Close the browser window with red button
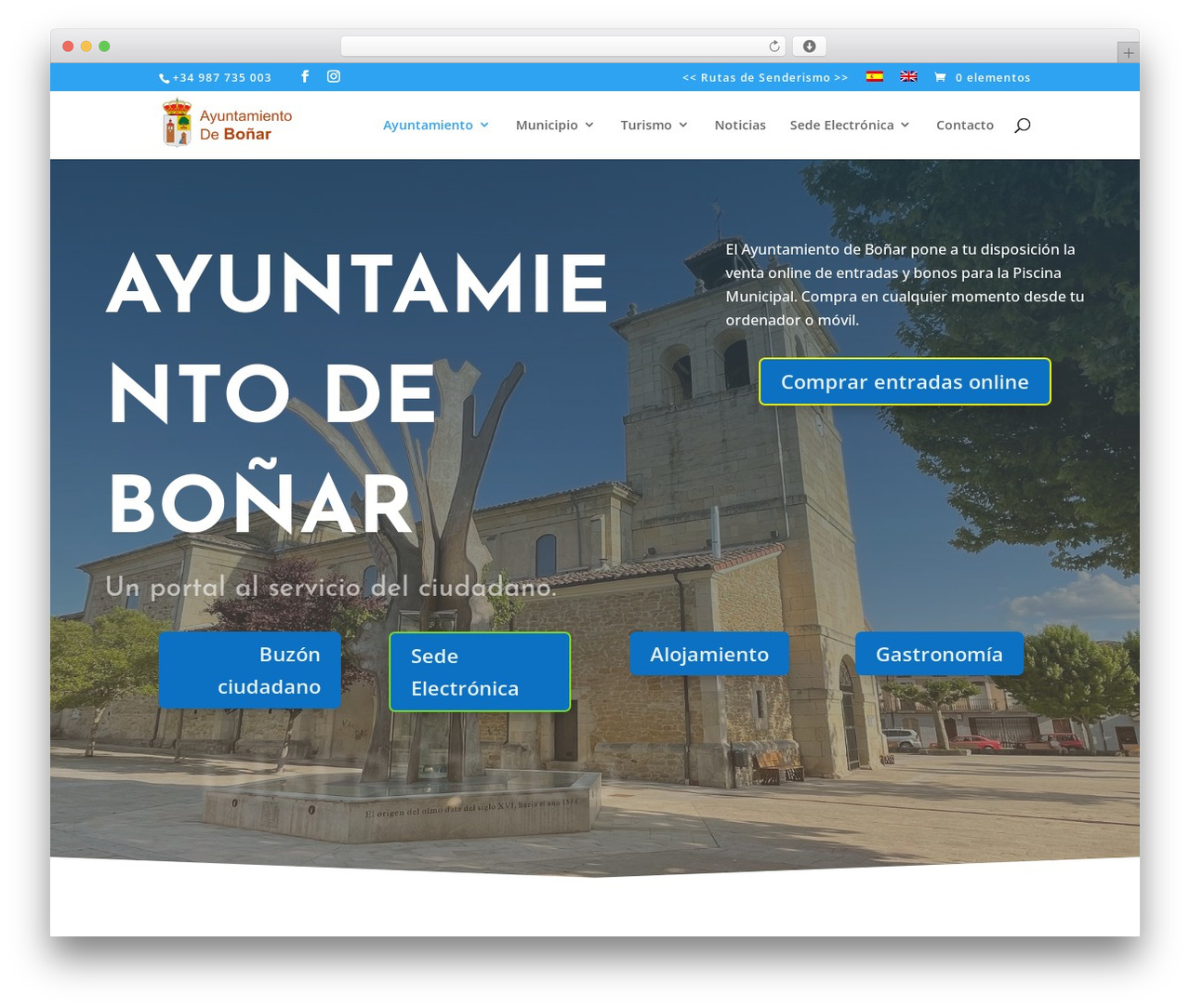 point(68,46)
